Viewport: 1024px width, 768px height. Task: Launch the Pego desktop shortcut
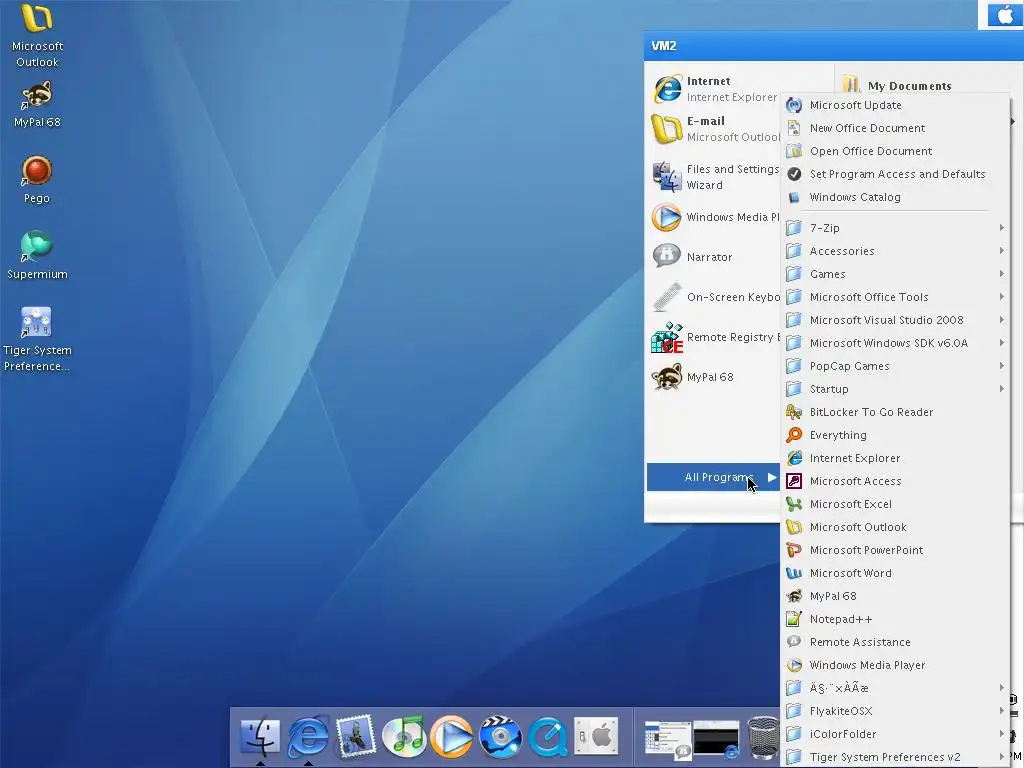click(37, 180)
